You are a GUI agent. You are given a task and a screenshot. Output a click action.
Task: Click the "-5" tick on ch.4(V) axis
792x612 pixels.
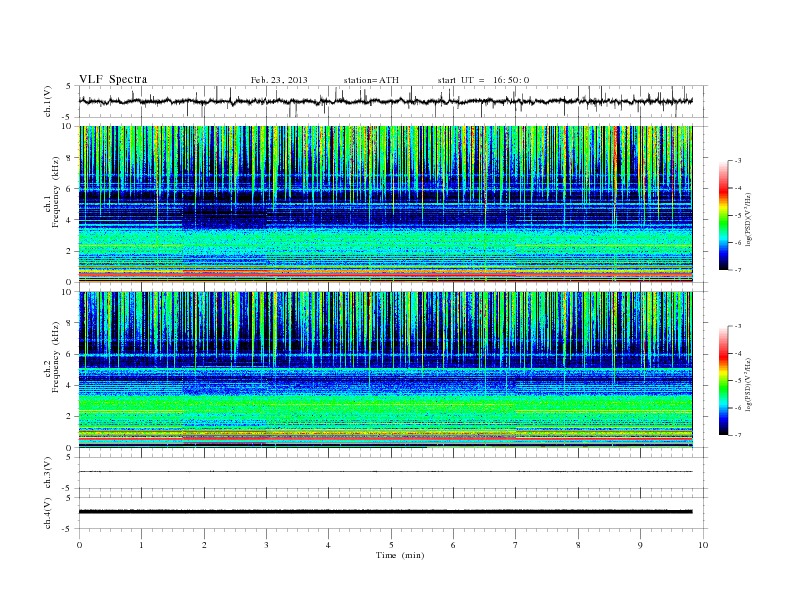click(x=68, y=529)
